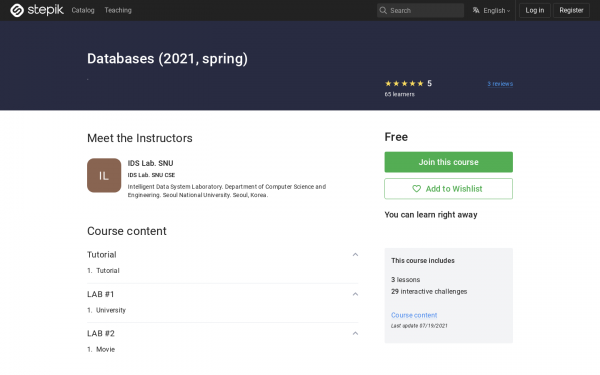
Task: Open the 3 reviews link
Action: pyautogui.click(x=500, y=84)
